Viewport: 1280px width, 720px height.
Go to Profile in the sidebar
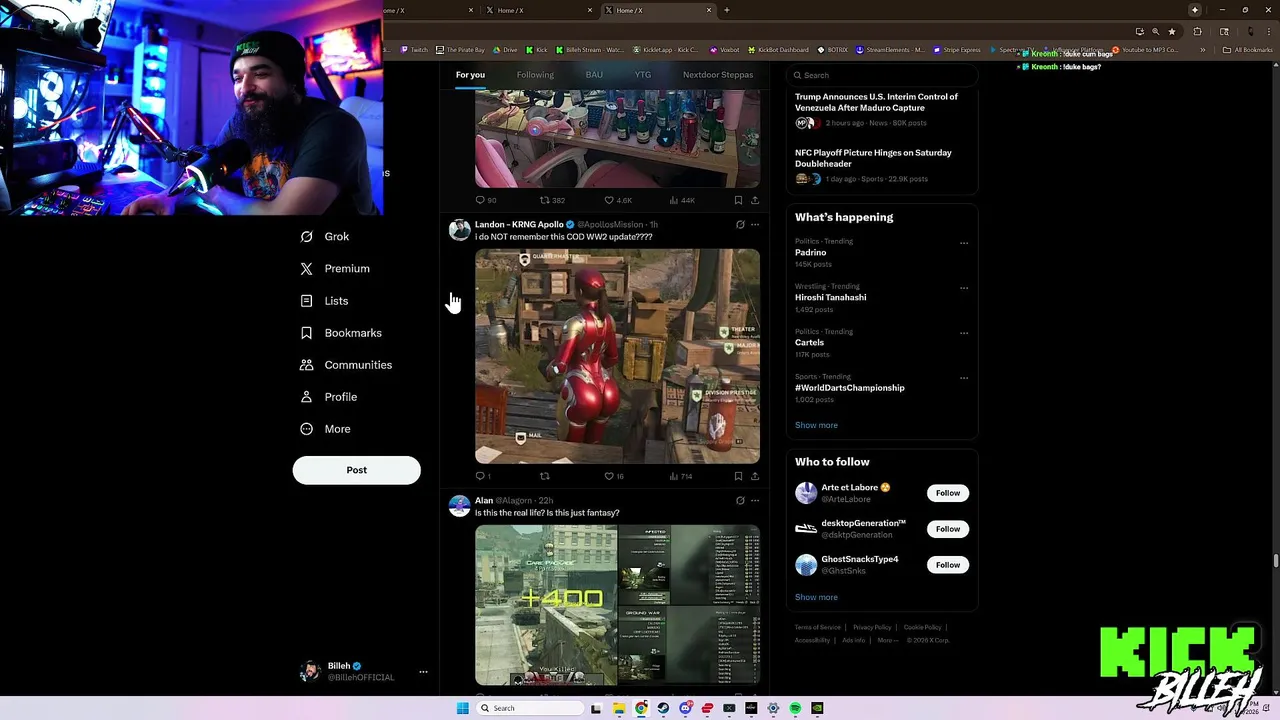pos(329,397)
